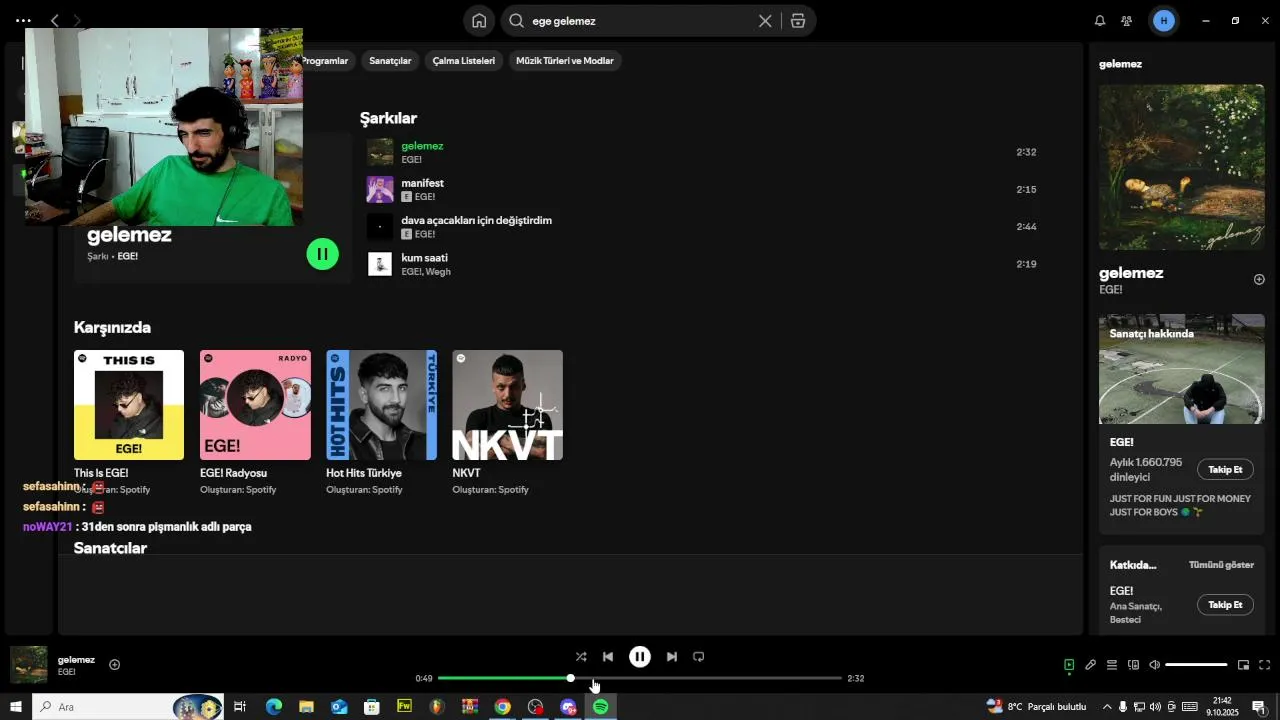The height and width of the screenshot is (720, 1280).
Task: Open EGE! artist link under right panel title
Action: (x=1111, y=290)
